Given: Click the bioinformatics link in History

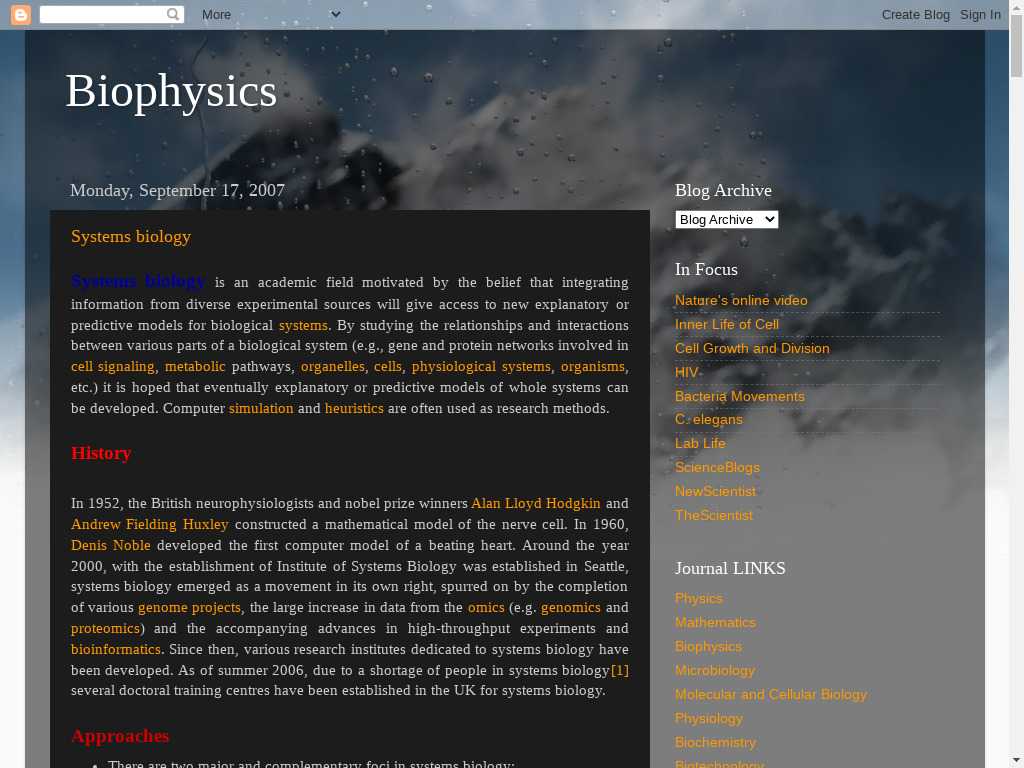Looking at the screenshot, I should (116, 649).
